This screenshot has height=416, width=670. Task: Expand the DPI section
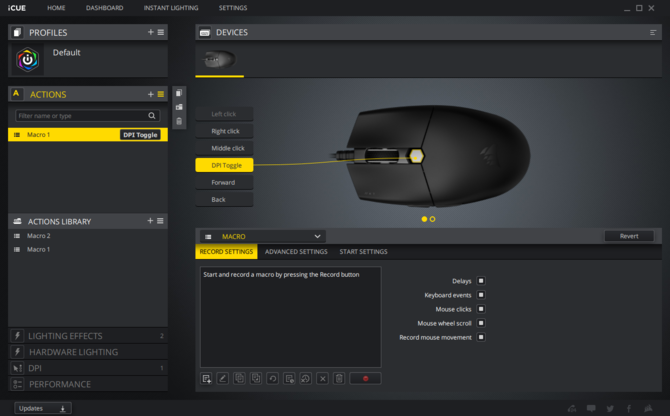tap(88, 368)
